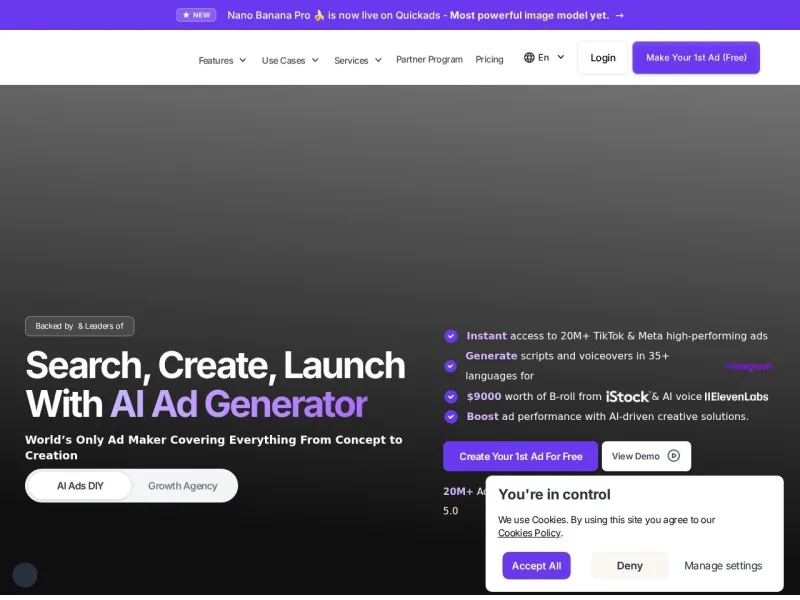Click the checkmark icon beside Instant access
Viewport: 800px width, 600px height.
point(451,336)
